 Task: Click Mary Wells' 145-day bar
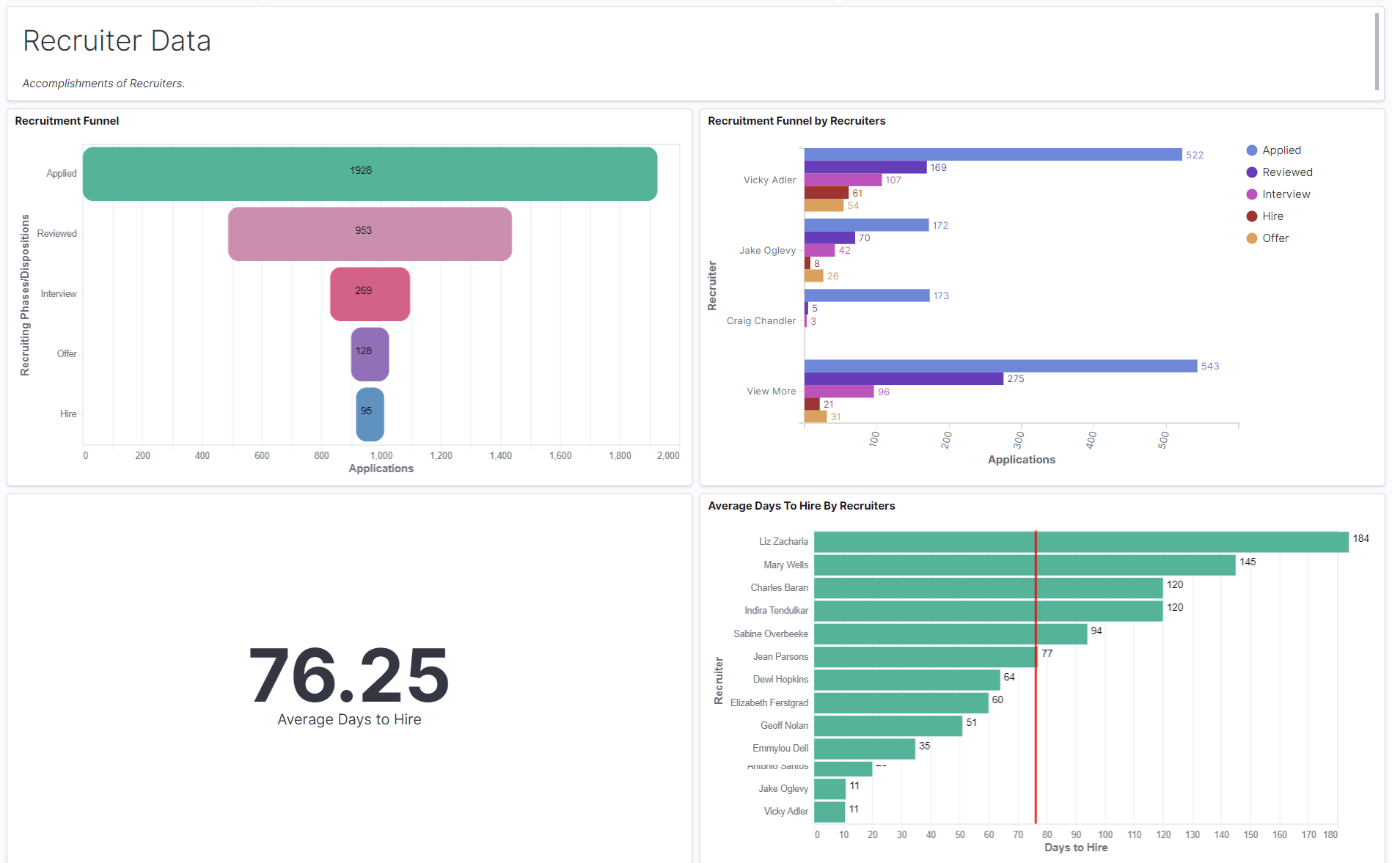click(x=1020, y=563)
